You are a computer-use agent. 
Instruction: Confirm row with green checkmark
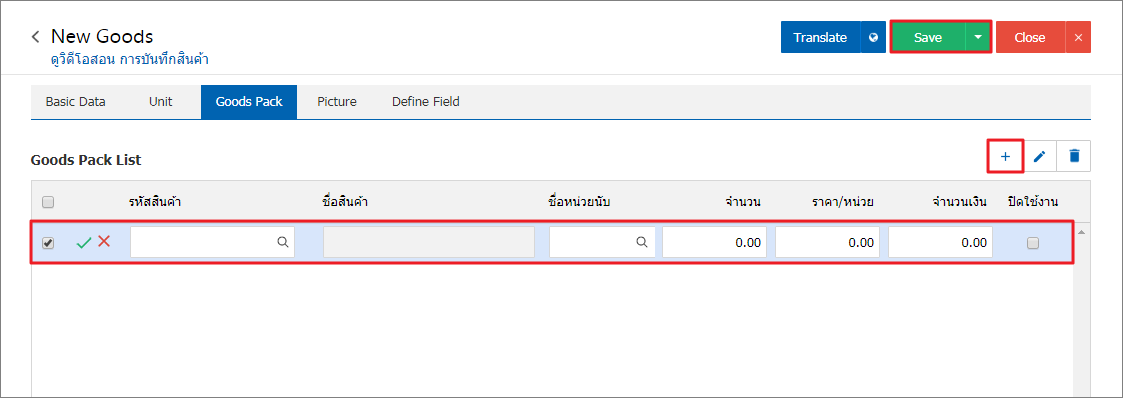click(84, 243)
